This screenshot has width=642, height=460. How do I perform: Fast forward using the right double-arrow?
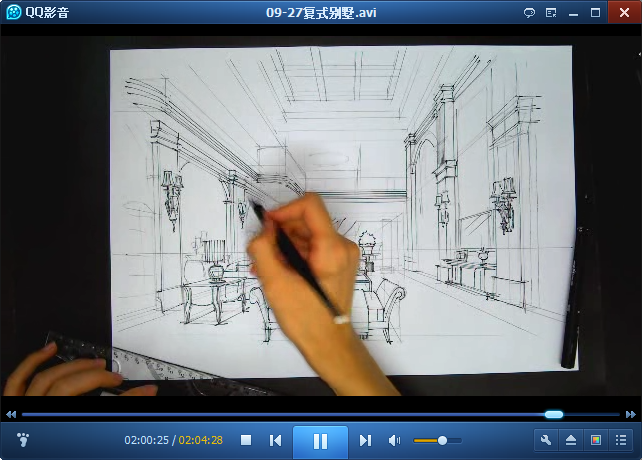pyautogui.click(x=630, y=414)
